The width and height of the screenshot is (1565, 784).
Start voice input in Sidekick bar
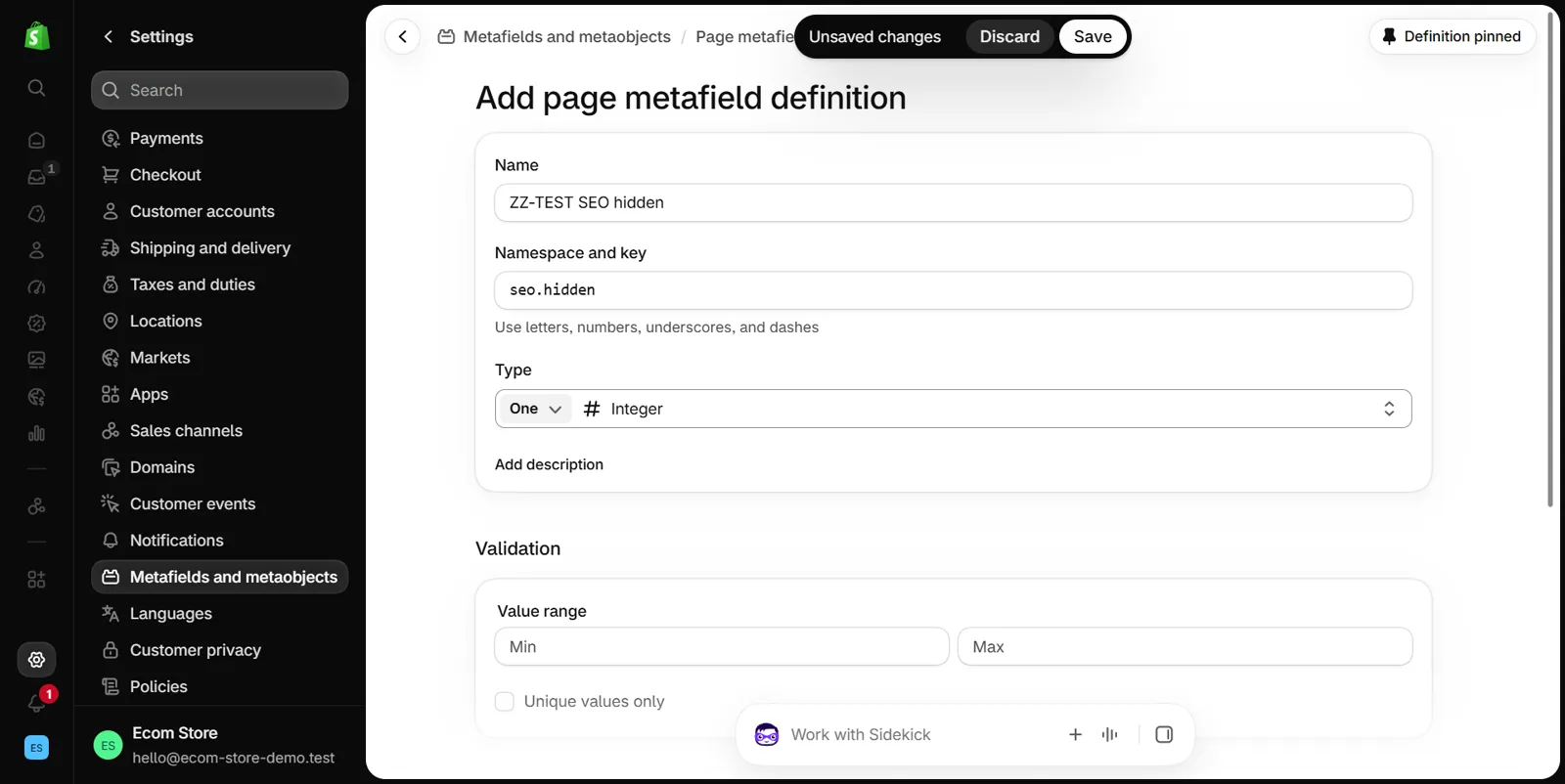pyautogui.click(x=1109, y=734)
